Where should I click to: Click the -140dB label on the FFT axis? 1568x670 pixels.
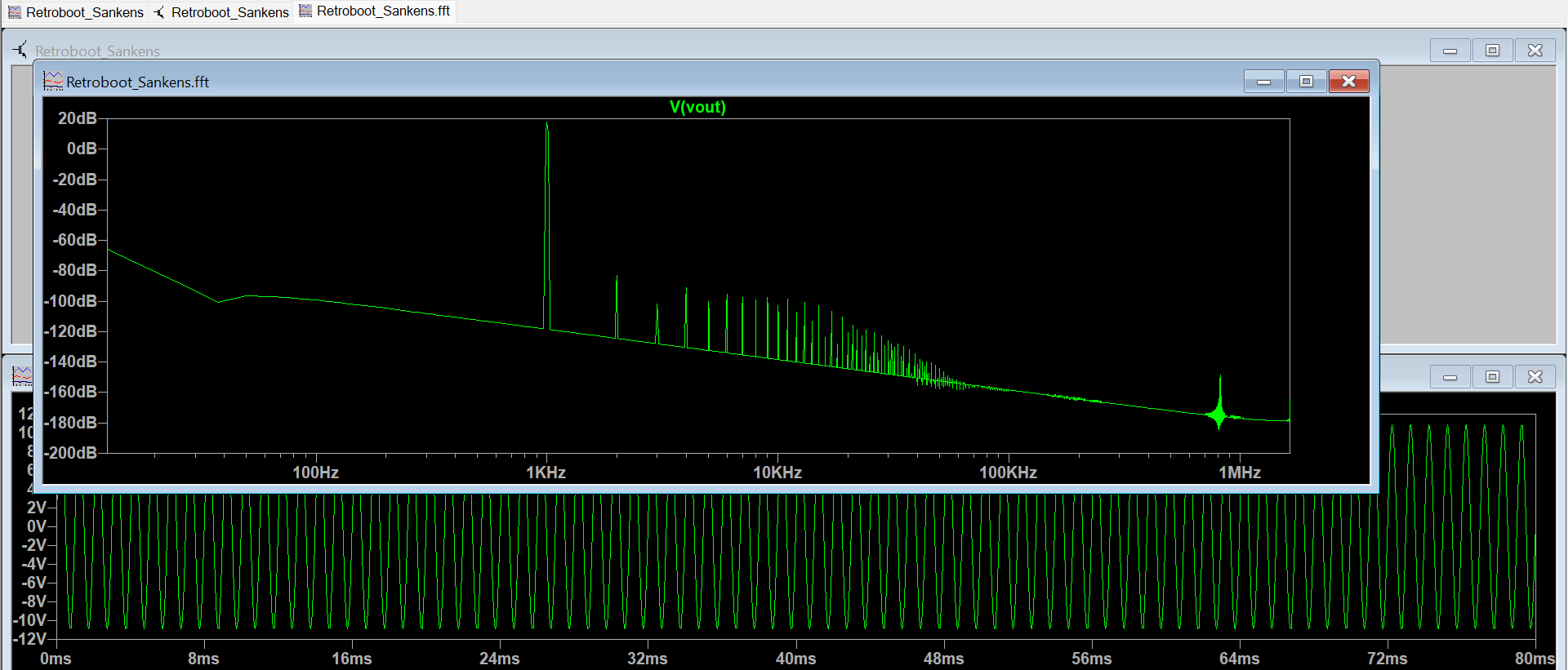point(71,362)
